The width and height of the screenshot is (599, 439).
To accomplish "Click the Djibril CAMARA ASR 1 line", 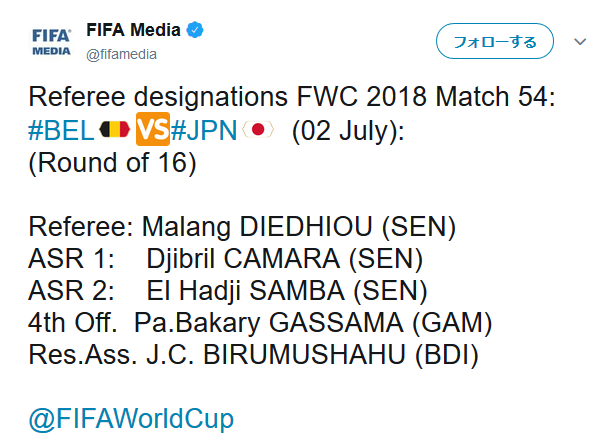I will click(226, 259).
